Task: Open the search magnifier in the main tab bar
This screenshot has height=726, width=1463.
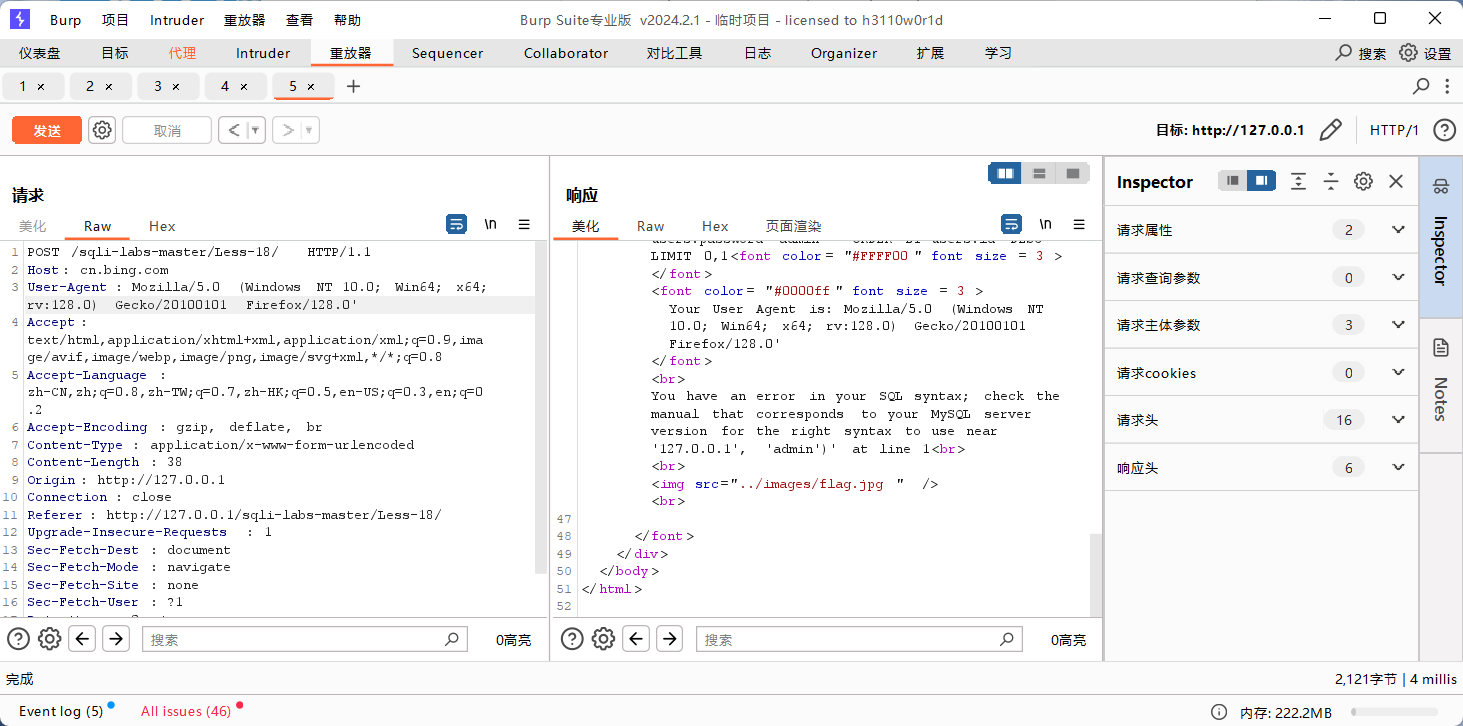Action: point(1344,52)
